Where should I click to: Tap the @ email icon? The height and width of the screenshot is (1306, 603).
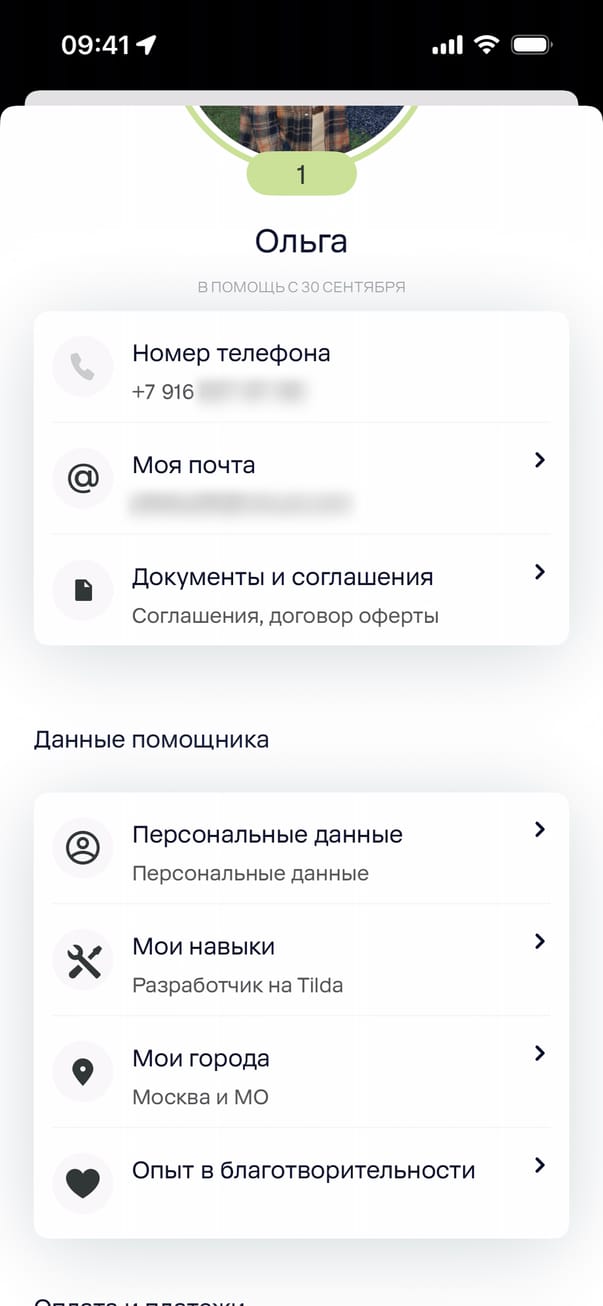[x=82, y=479]
